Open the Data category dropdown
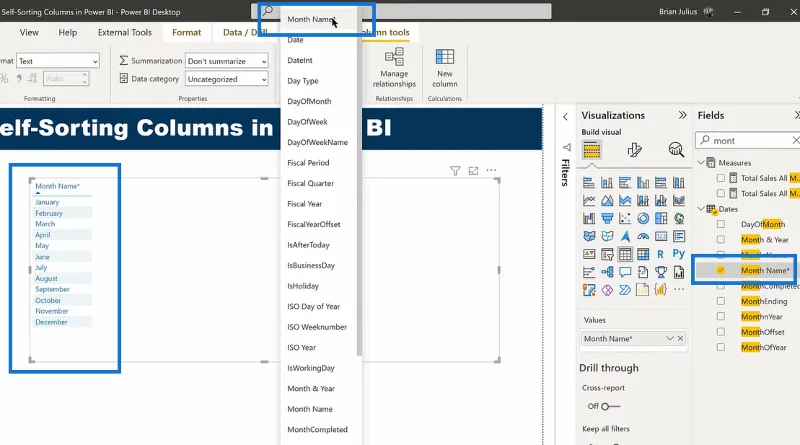Viewport: 800px width, 445px height. 227,79
